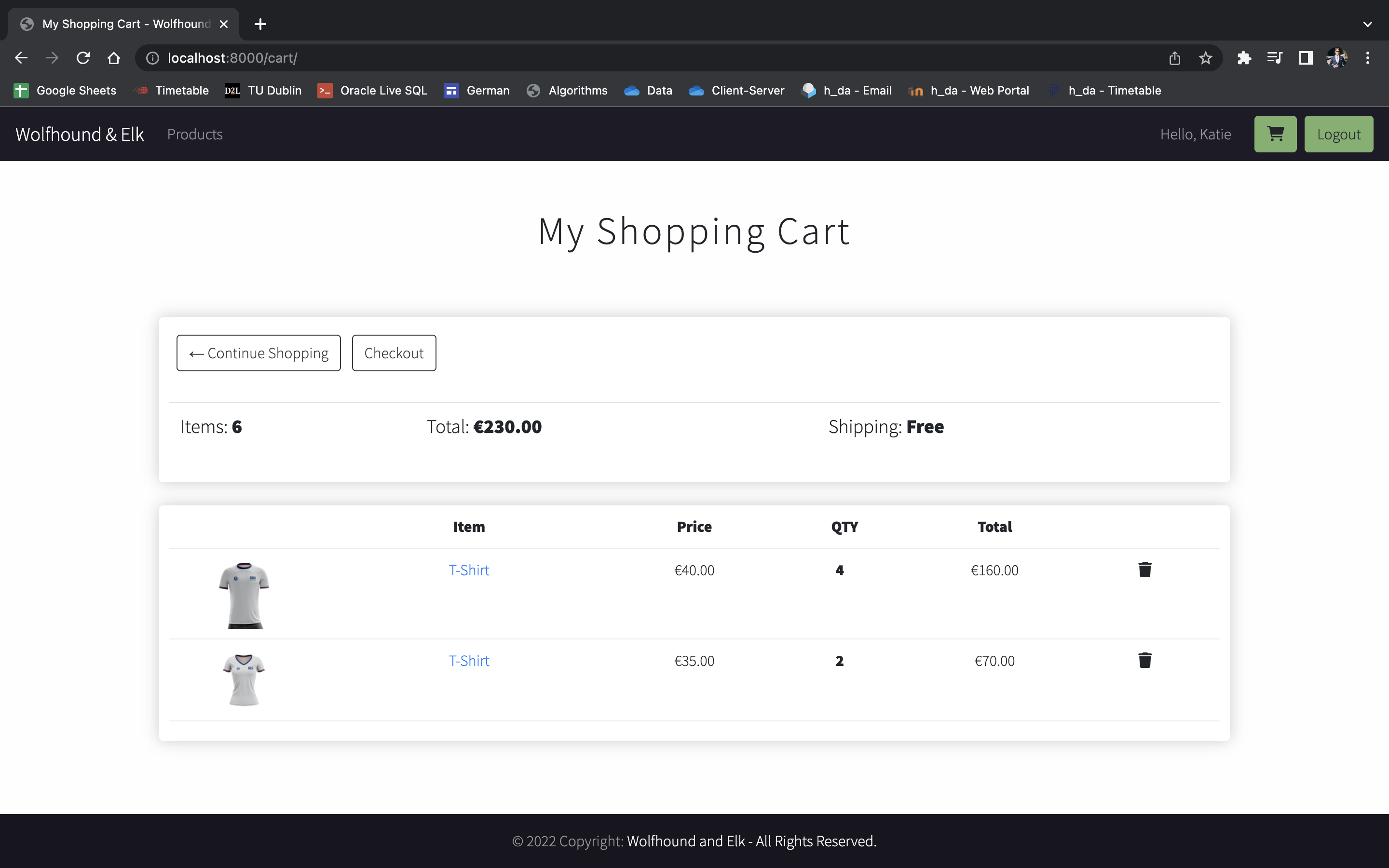Open the Chrome extensions puzzle icon

pyautogui.click(x=1244, y=58)
